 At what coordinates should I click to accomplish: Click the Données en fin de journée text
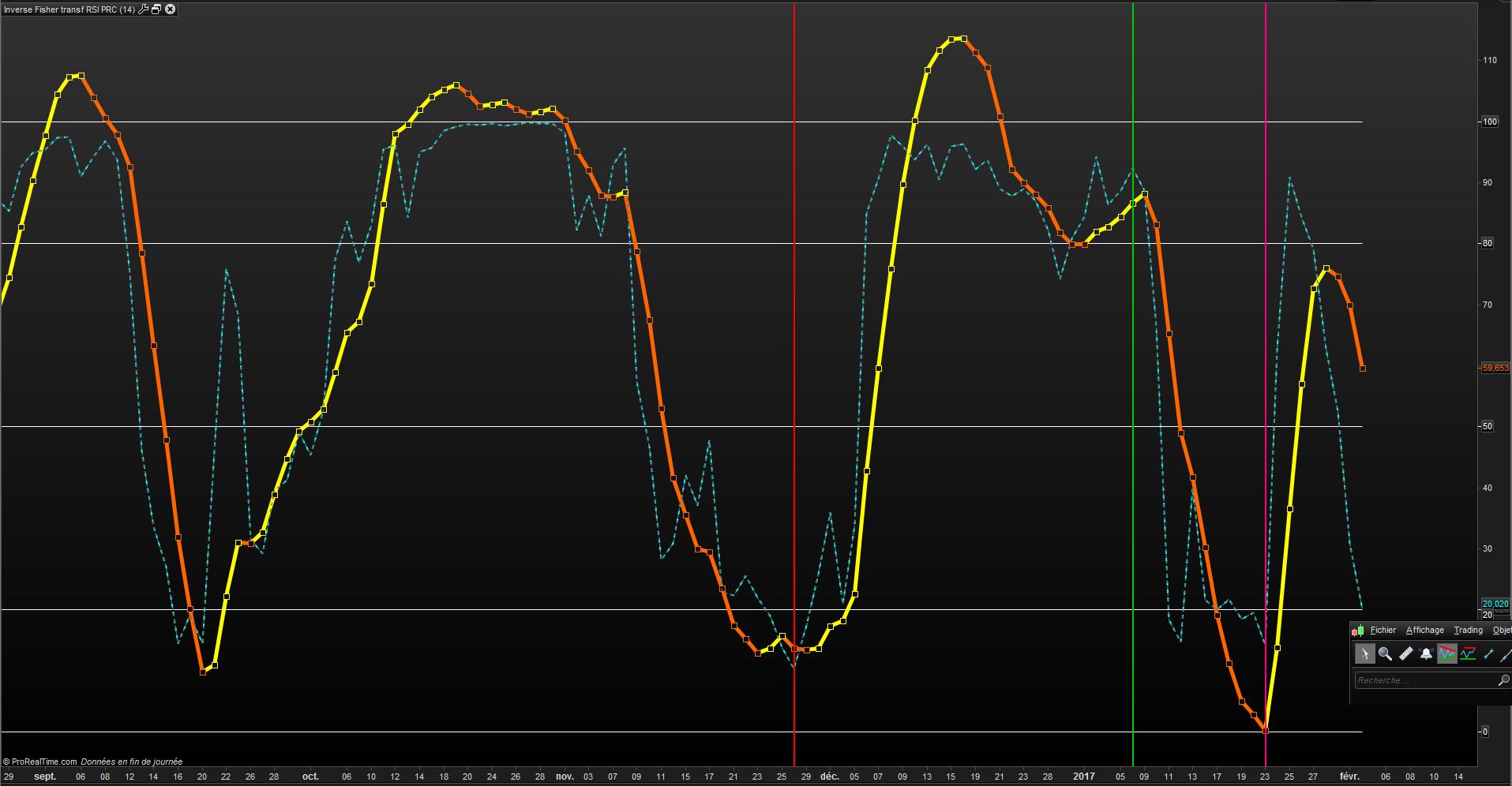coord(132,762)
